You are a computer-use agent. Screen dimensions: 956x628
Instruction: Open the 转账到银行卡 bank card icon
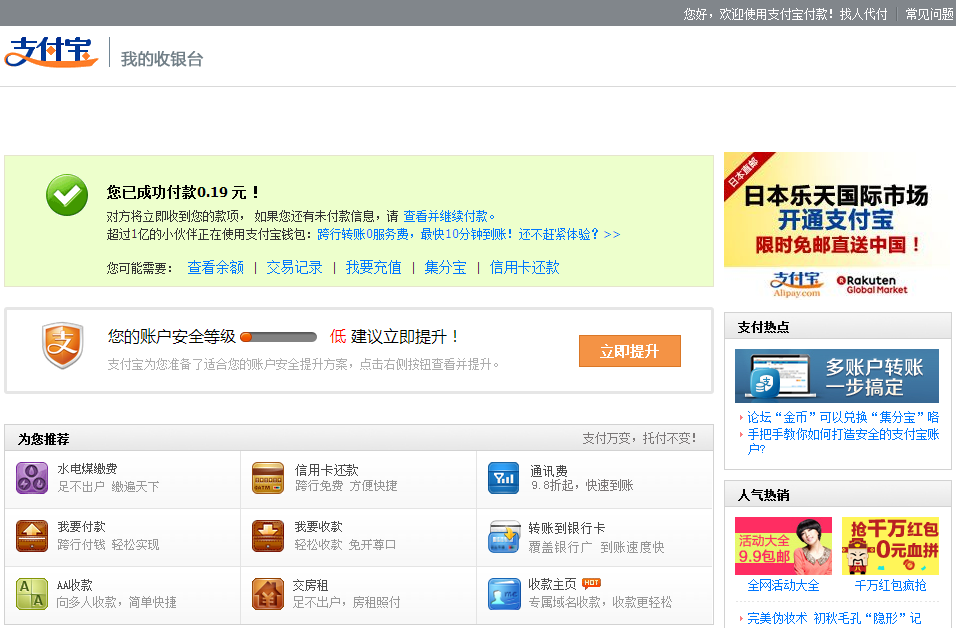504,537
